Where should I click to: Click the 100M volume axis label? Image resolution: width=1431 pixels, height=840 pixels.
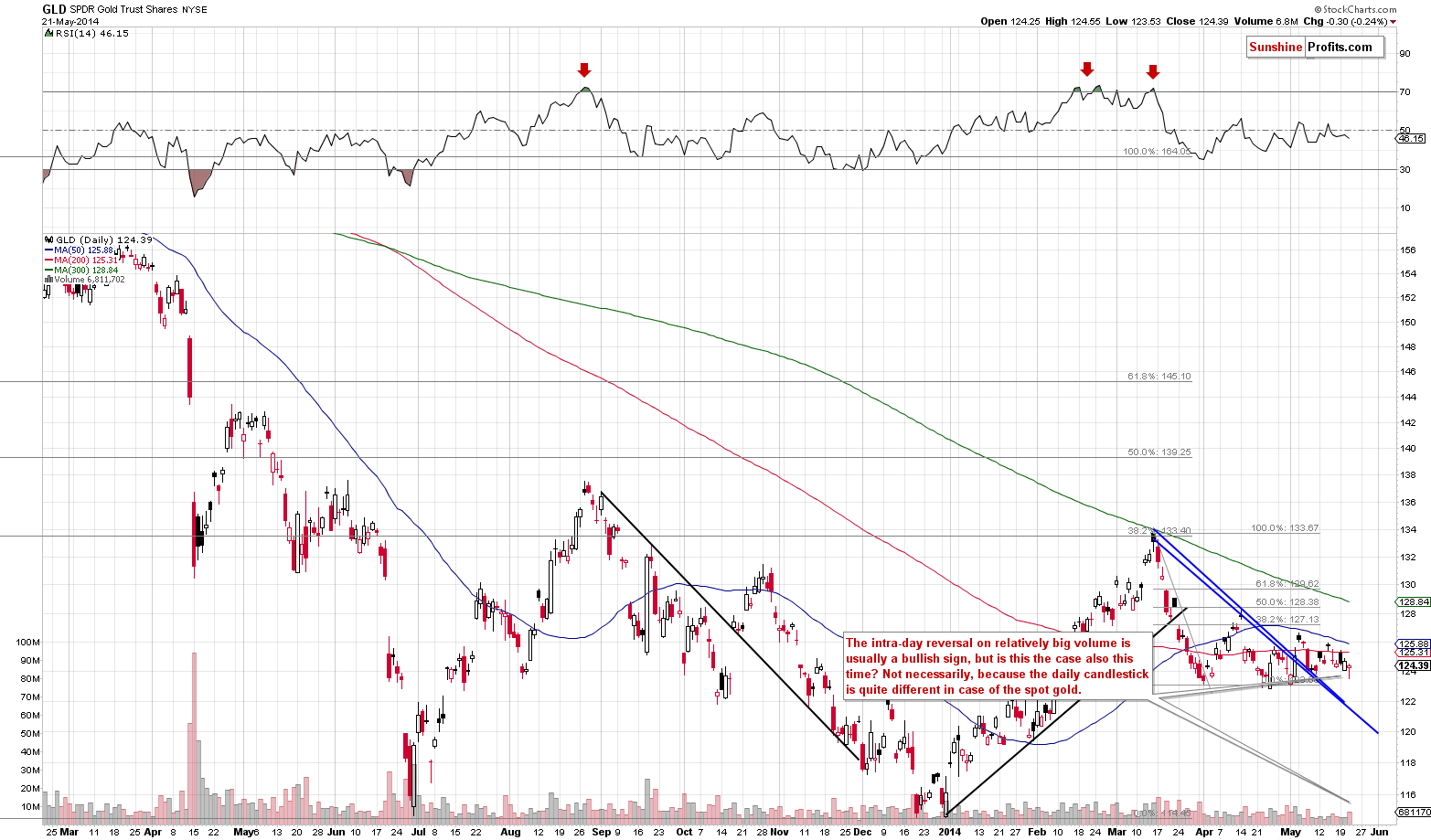[x=29, y=642]
